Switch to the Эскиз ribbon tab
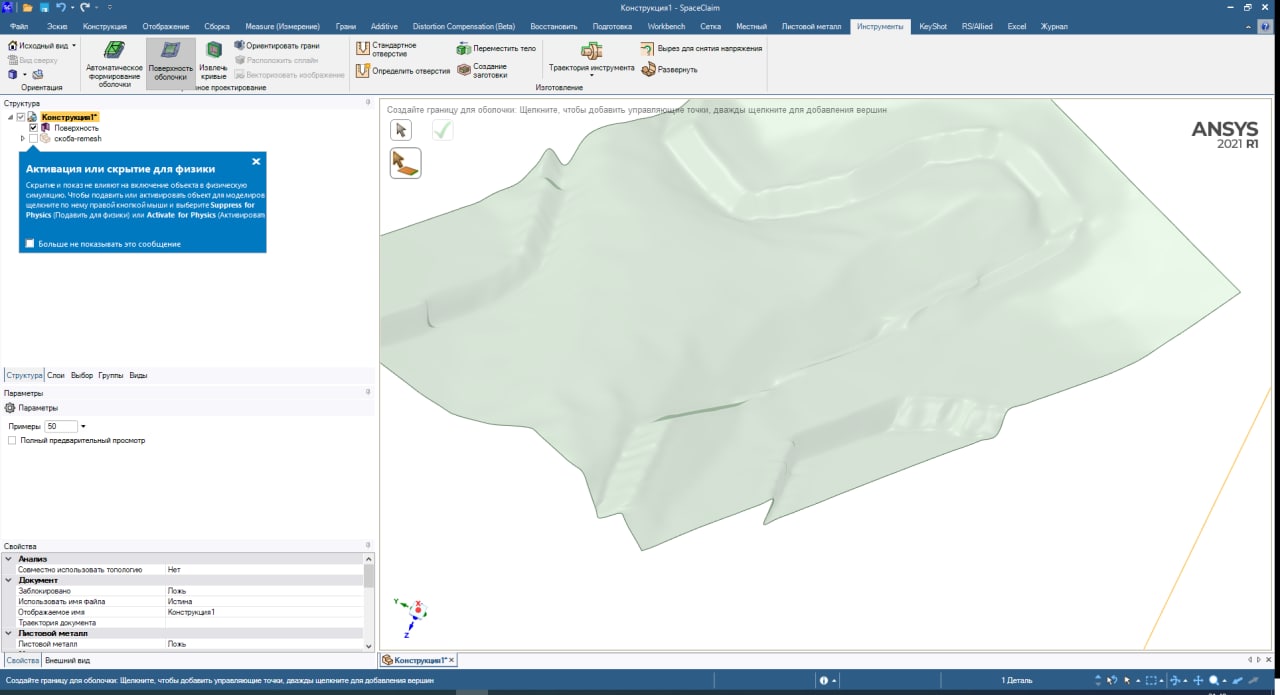Viewport: 1280px width, 695px height. coord(57,26)
